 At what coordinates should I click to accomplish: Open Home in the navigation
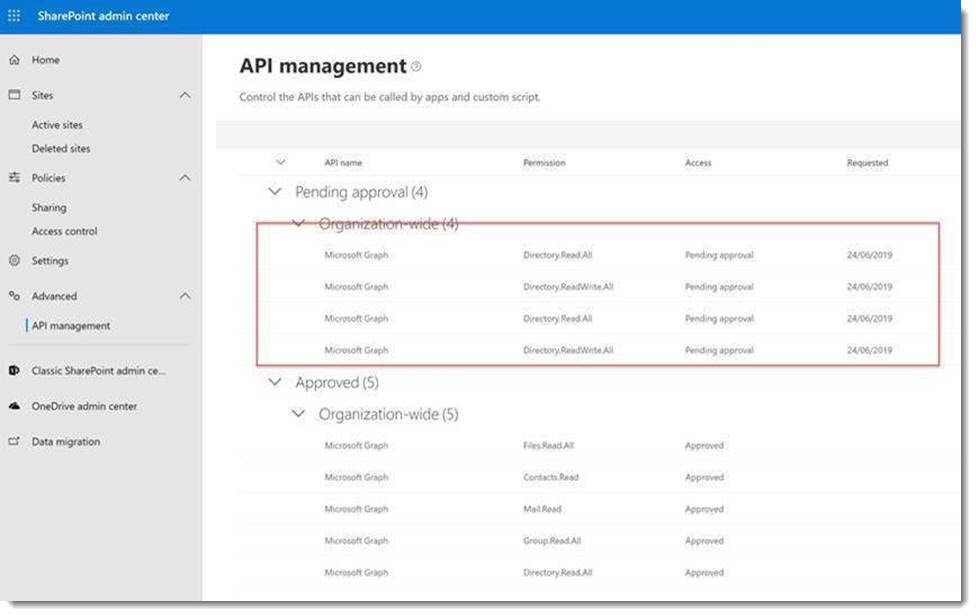coord(45,60)
